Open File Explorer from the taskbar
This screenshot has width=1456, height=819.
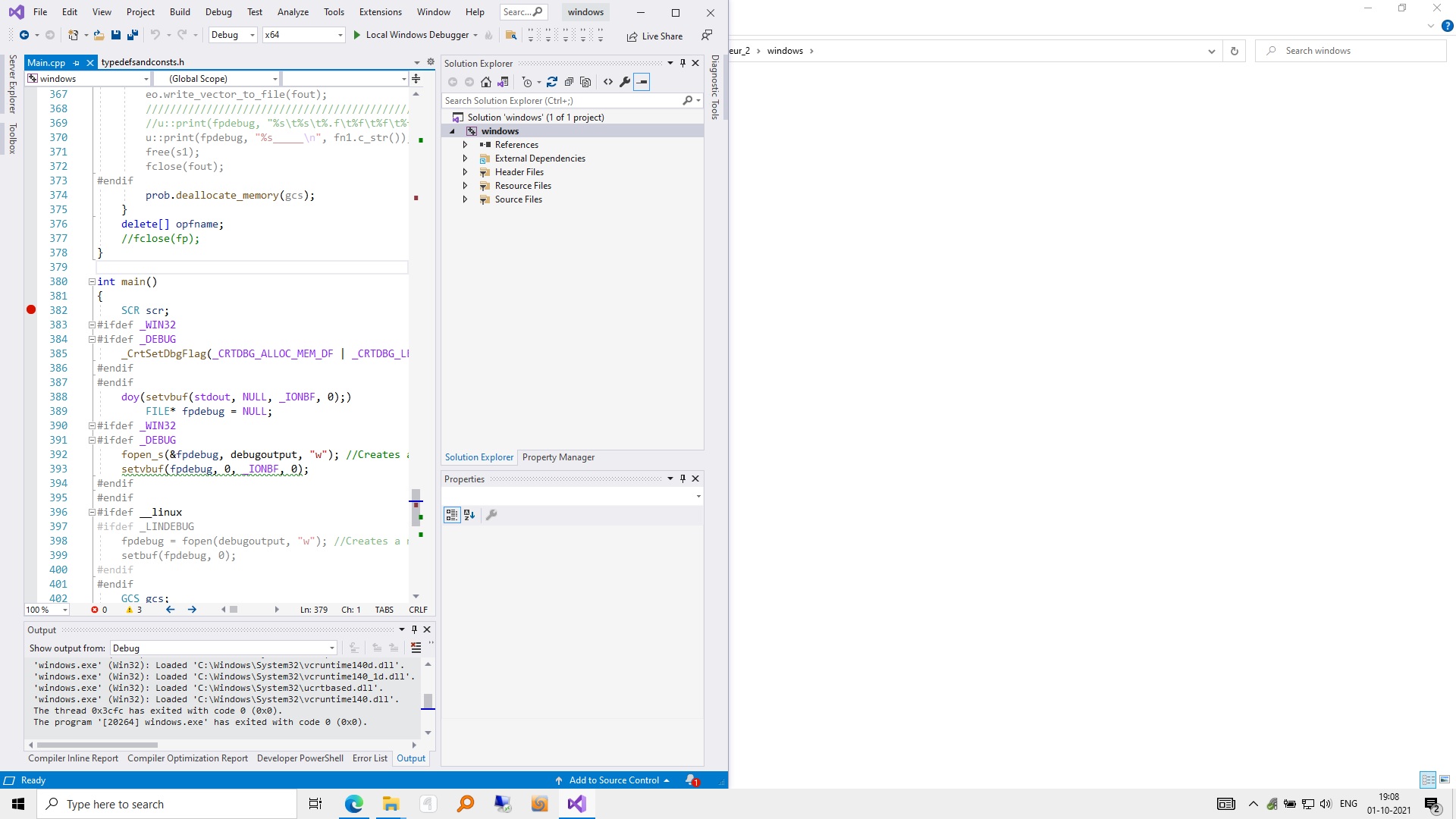391,804
